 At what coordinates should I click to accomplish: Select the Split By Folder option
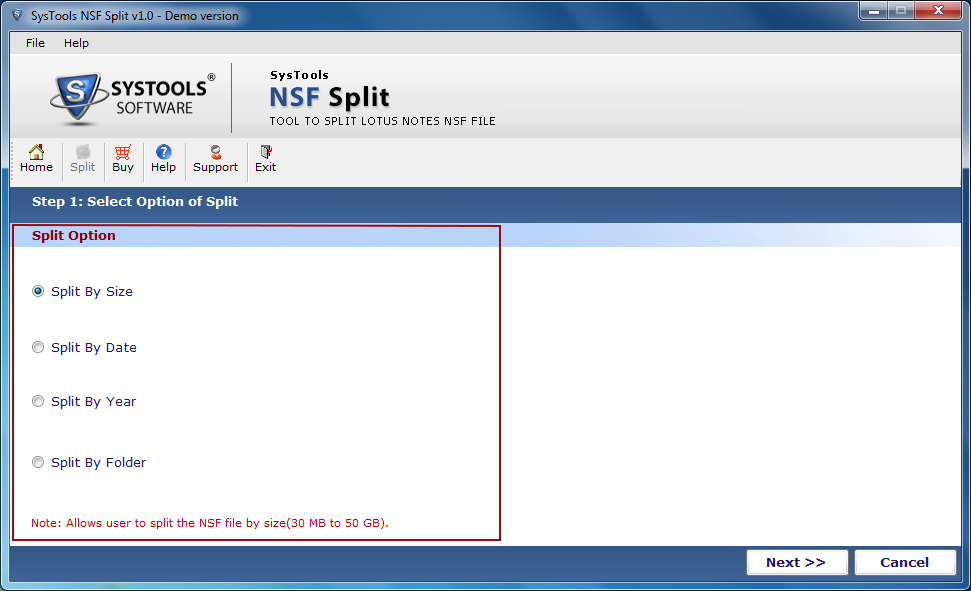(38, 462)
